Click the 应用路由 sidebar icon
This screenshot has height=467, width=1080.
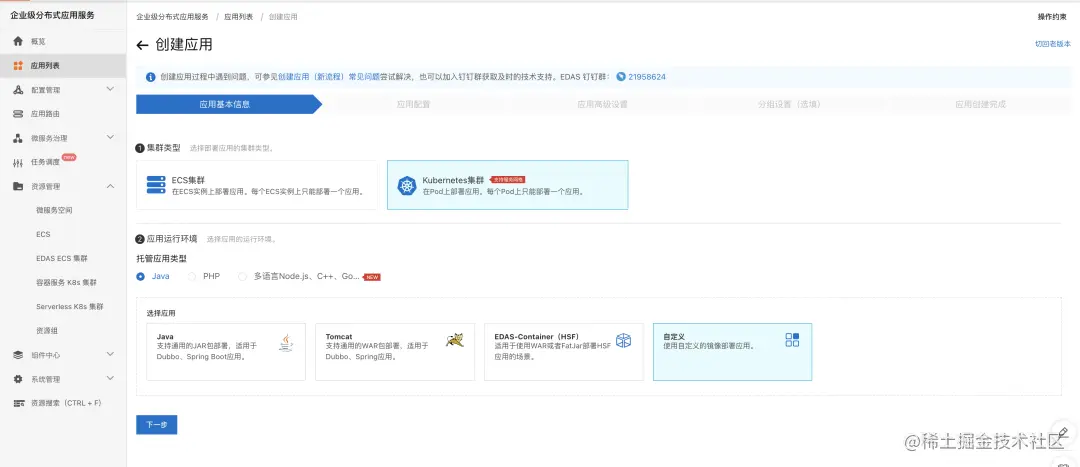pos(18,114)
